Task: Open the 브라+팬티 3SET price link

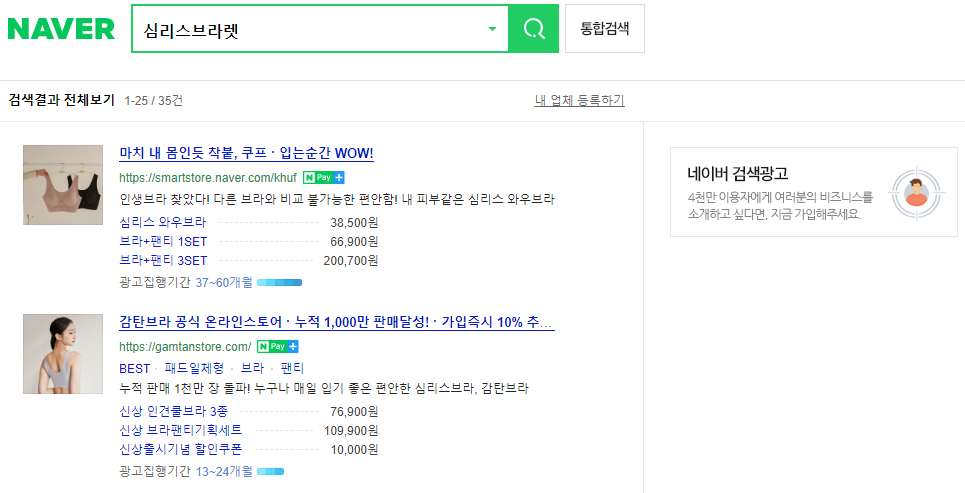Action: 163,260
